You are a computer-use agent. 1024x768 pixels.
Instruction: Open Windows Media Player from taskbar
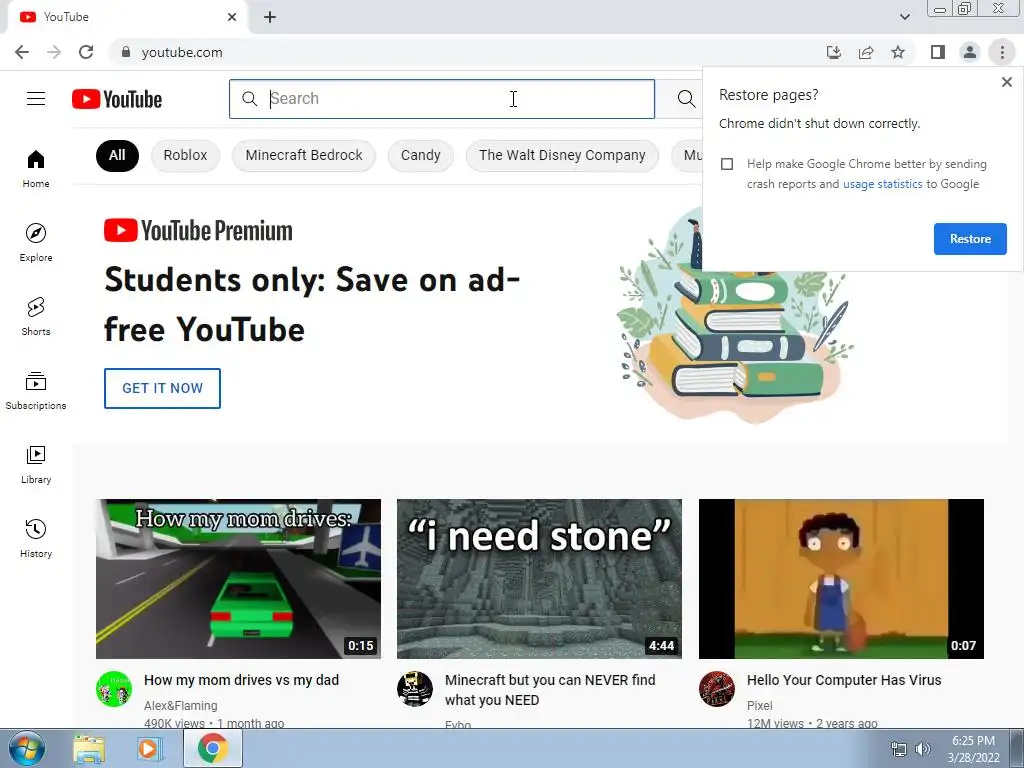(149, 749)
